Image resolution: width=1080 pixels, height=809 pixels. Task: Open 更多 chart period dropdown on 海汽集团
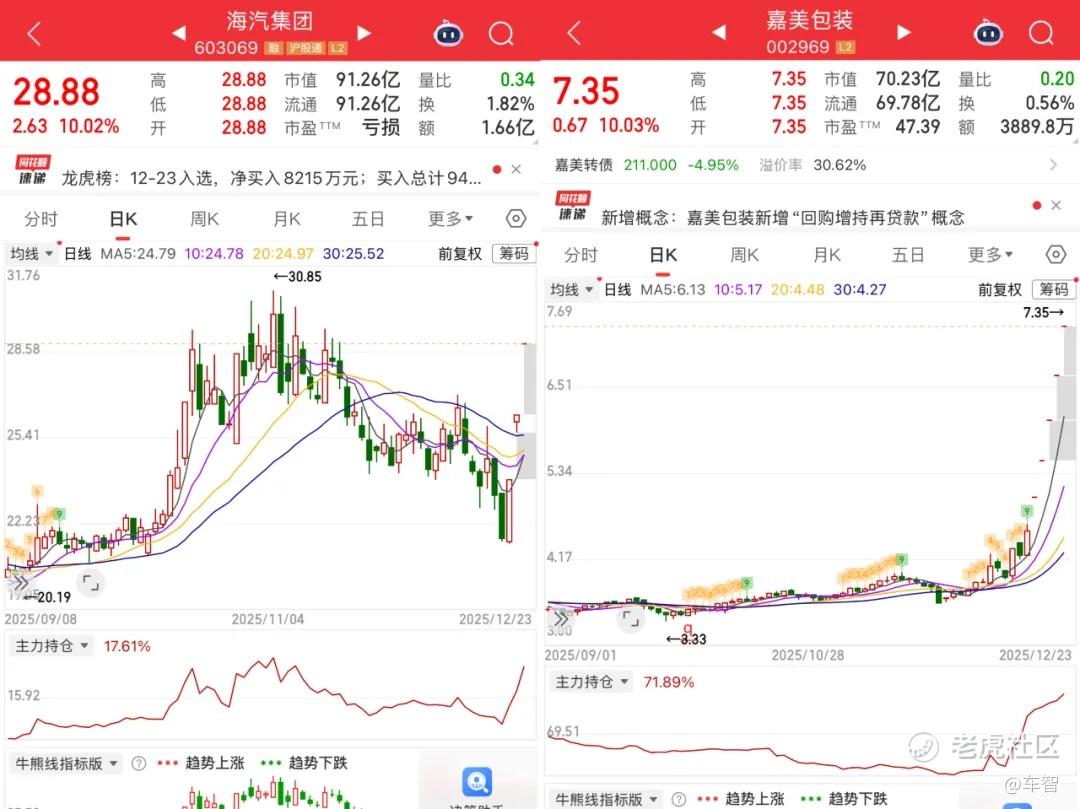coord(450,219)
